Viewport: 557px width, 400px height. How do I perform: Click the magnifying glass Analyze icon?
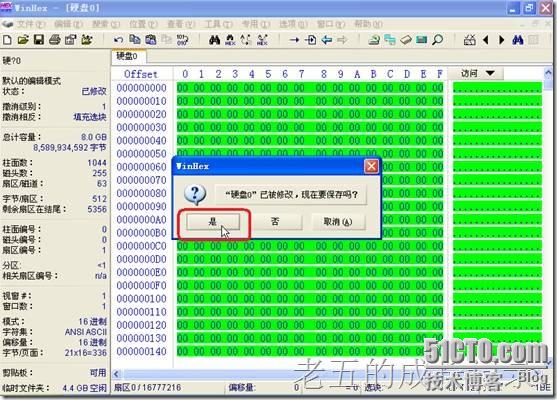pos(438,39)
